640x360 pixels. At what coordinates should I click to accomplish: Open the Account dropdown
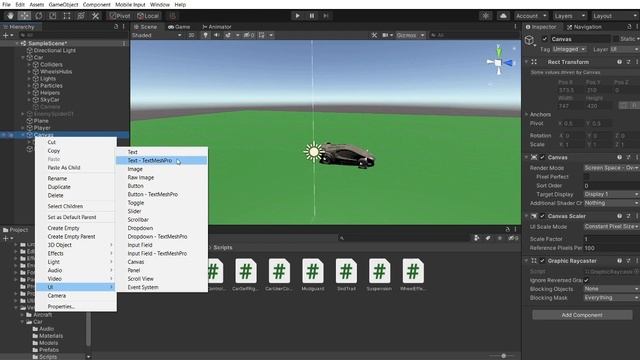pos(531,16)
